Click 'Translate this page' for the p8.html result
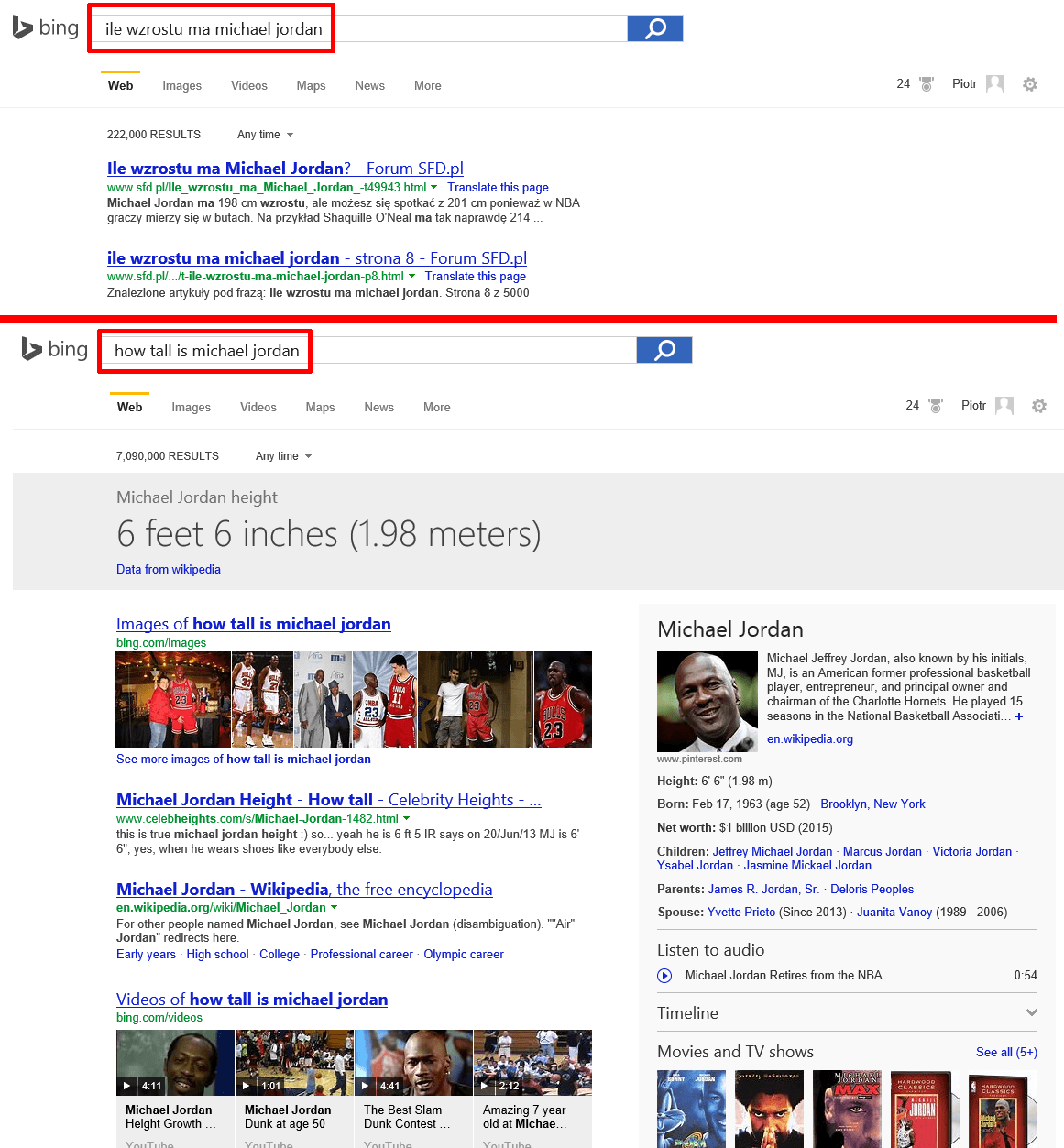Image resolution: width=1064 pixels, height=1148 pixels. tap(476, 276)
